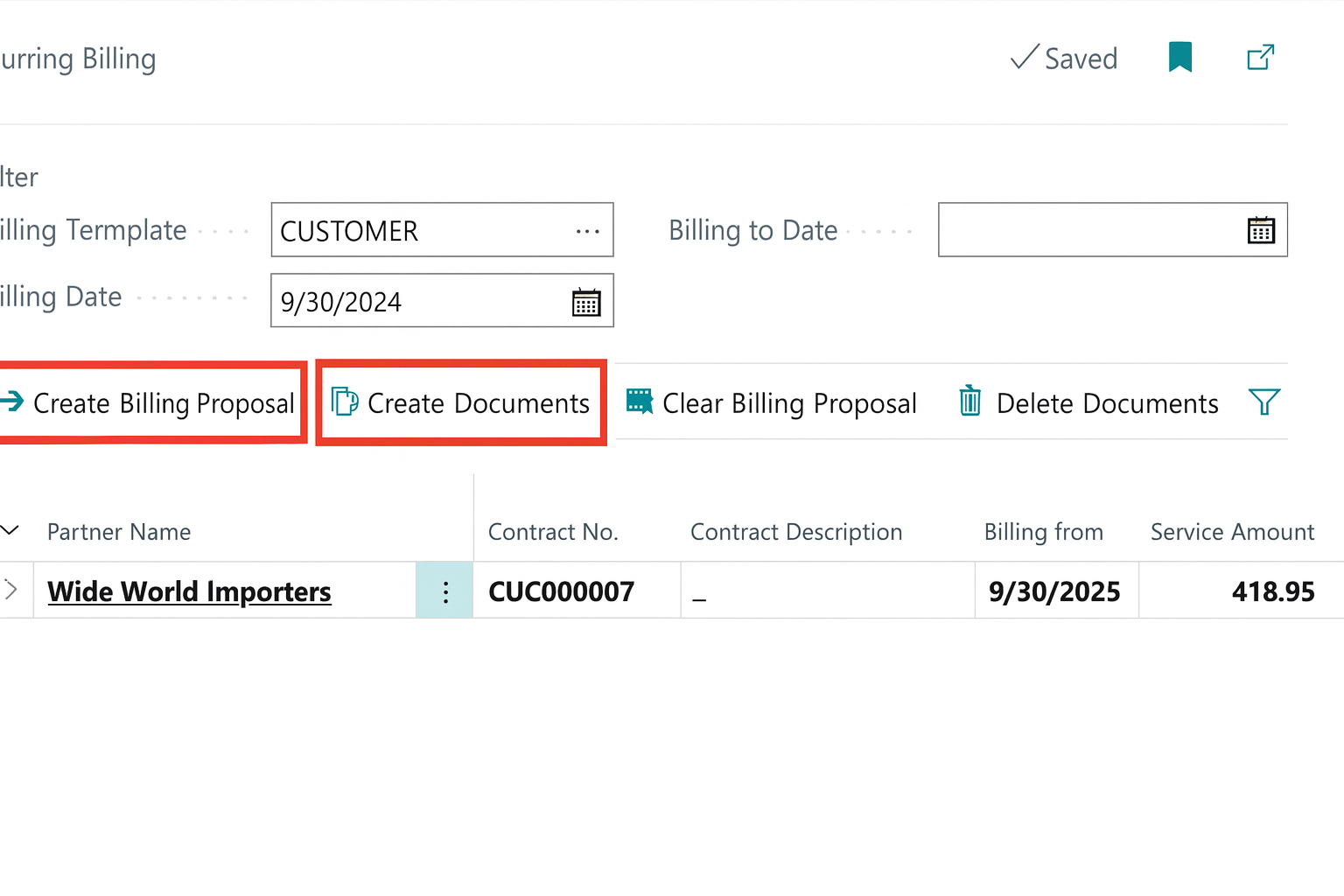Open page in a new window
Image resolution: width=1344 pixels, height=896 pixels.
tap(1260, 57)
